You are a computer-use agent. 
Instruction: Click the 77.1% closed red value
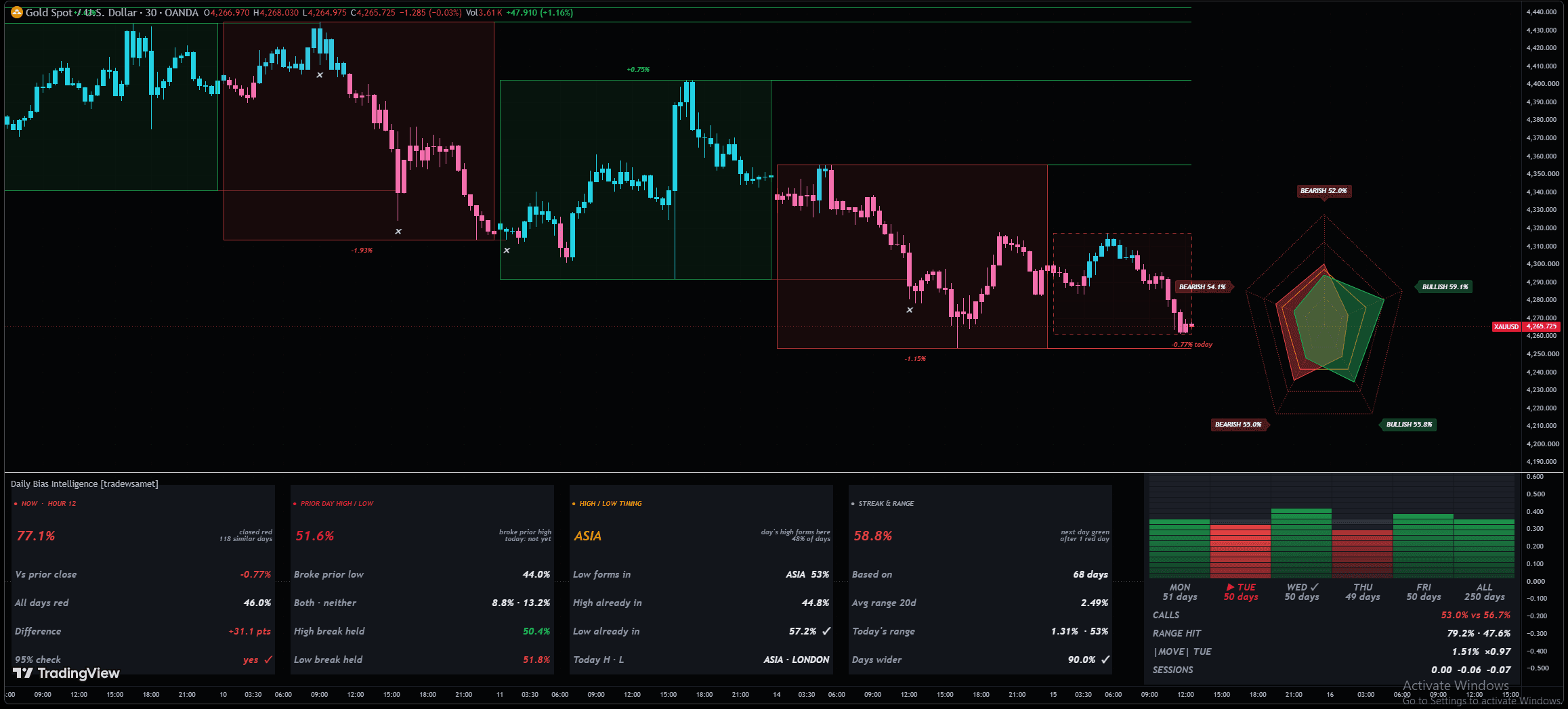36,536
